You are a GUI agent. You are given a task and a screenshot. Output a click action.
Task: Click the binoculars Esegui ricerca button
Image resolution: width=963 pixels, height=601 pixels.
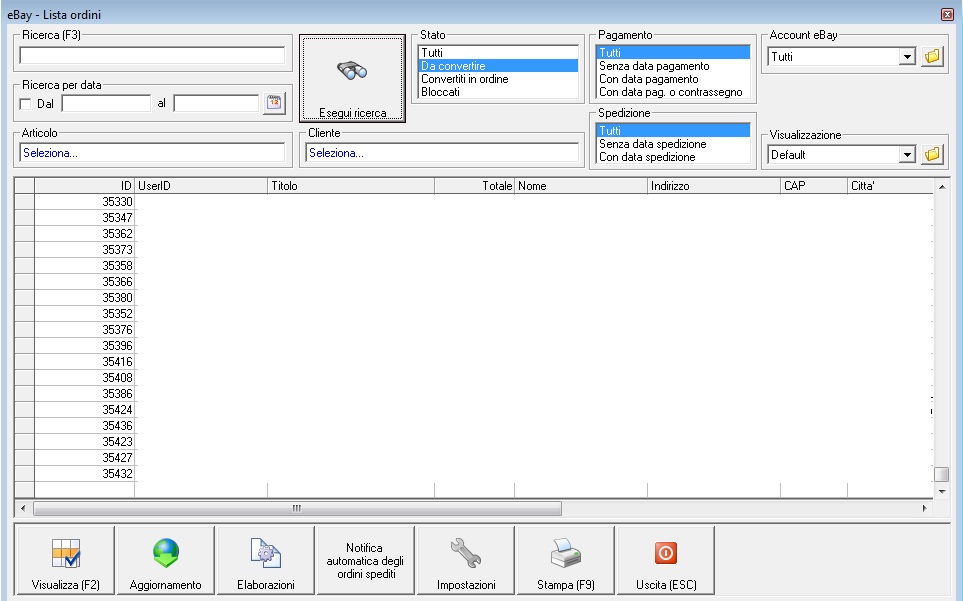[353, 78]
